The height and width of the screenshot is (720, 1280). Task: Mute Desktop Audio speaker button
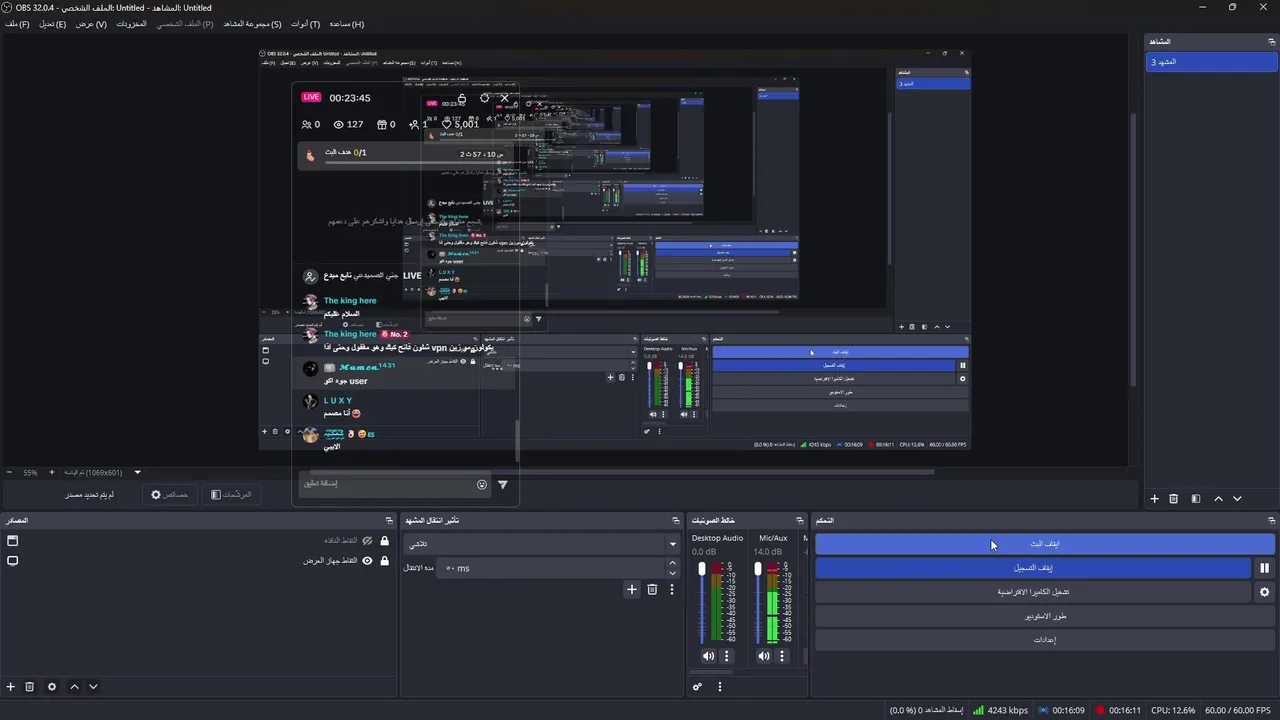pyautogui.click(x=708, y=656)
